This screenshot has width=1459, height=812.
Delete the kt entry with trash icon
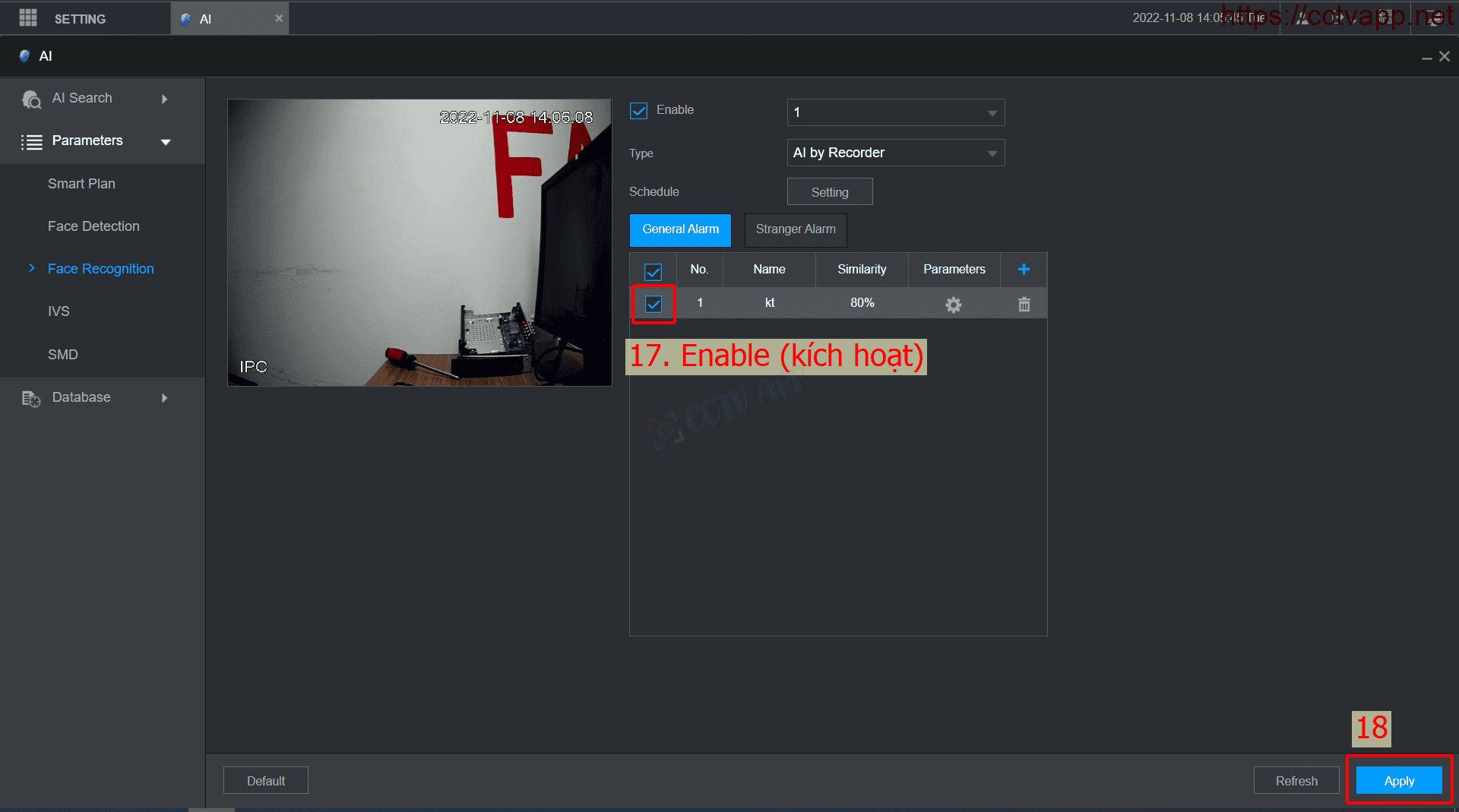pos(1024,305)
